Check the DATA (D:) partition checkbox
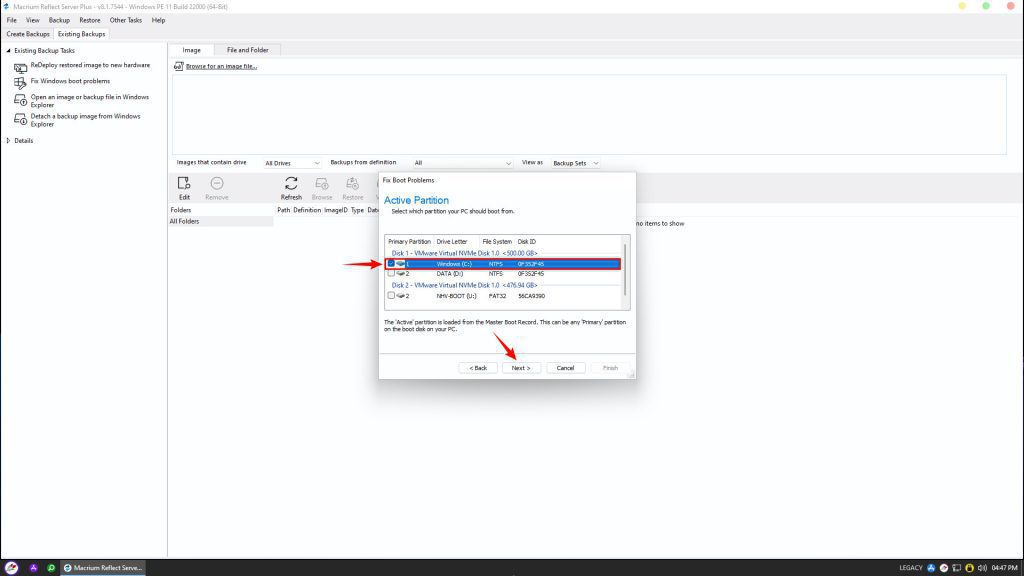 tap(391, 274)
